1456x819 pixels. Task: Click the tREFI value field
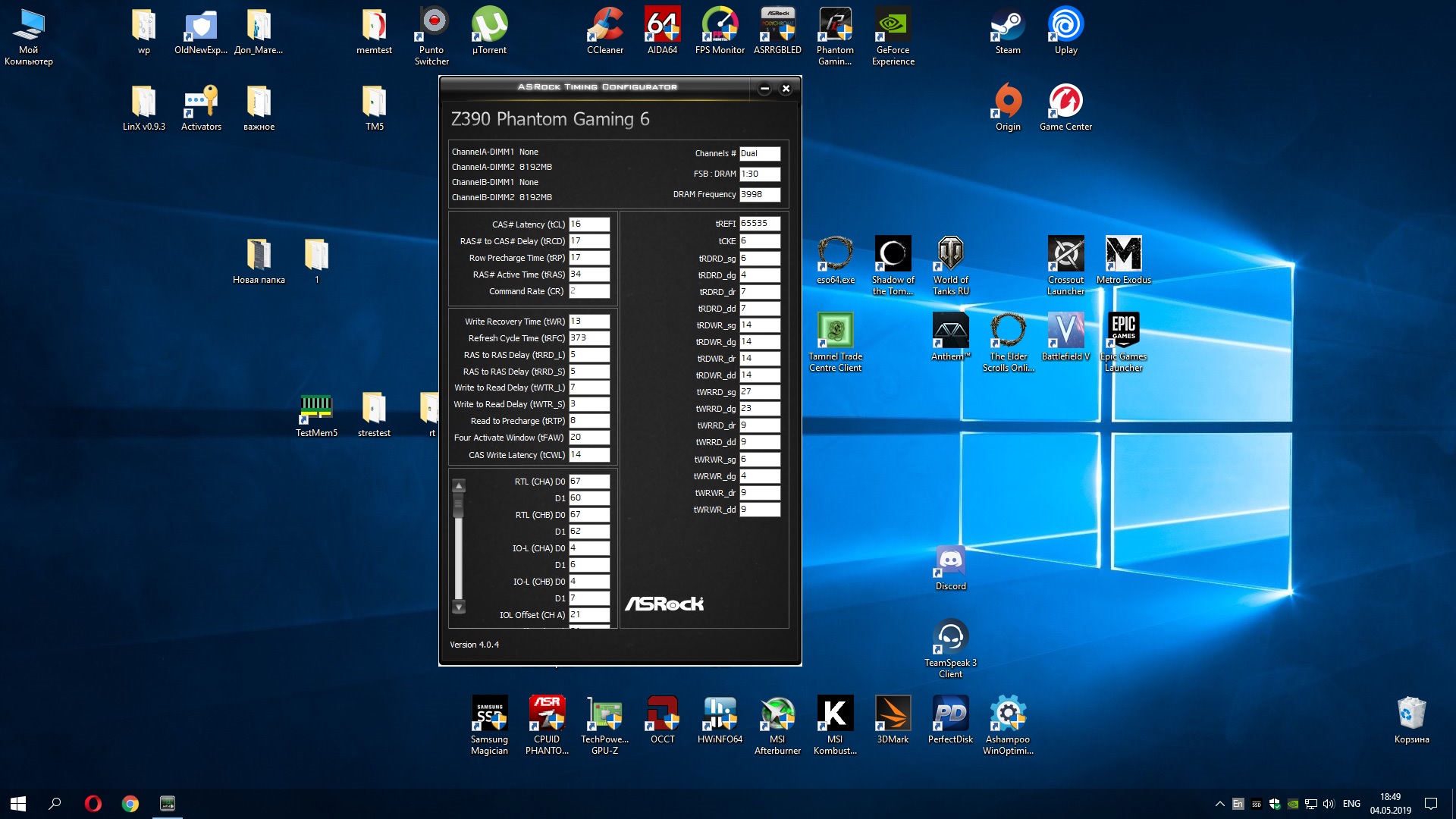[760, 224]
